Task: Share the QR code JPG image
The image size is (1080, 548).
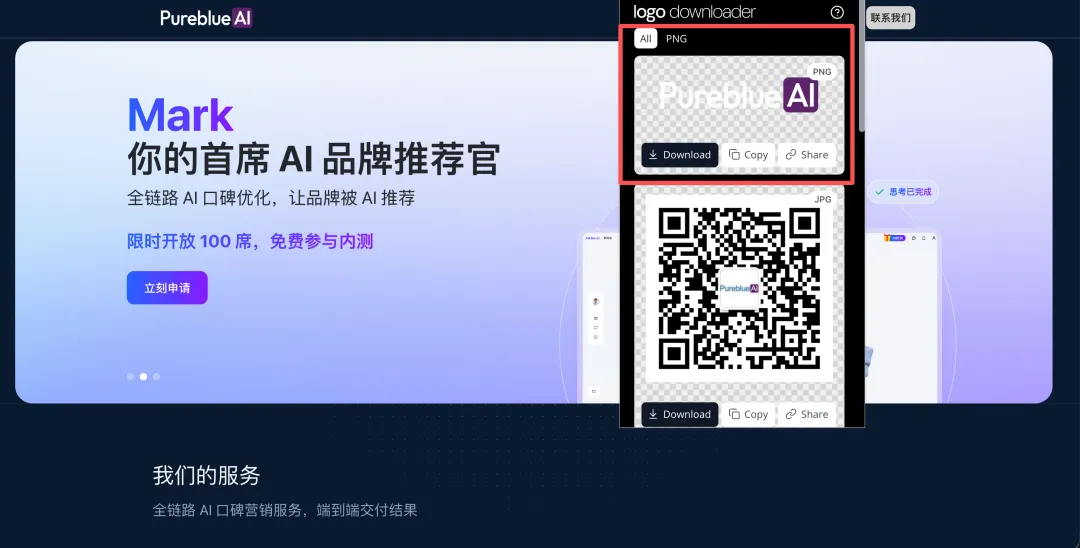Action: coord(807,414)
